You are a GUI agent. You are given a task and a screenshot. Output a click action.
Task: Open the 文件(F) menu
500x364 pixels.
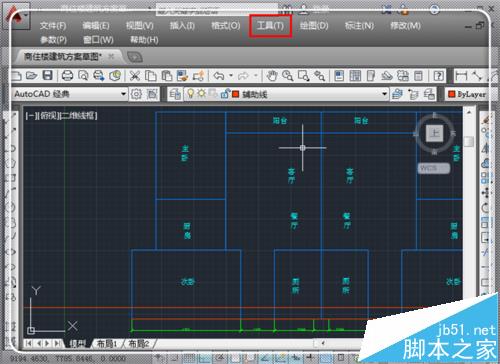pyautogui.click(x=53, y=26)
